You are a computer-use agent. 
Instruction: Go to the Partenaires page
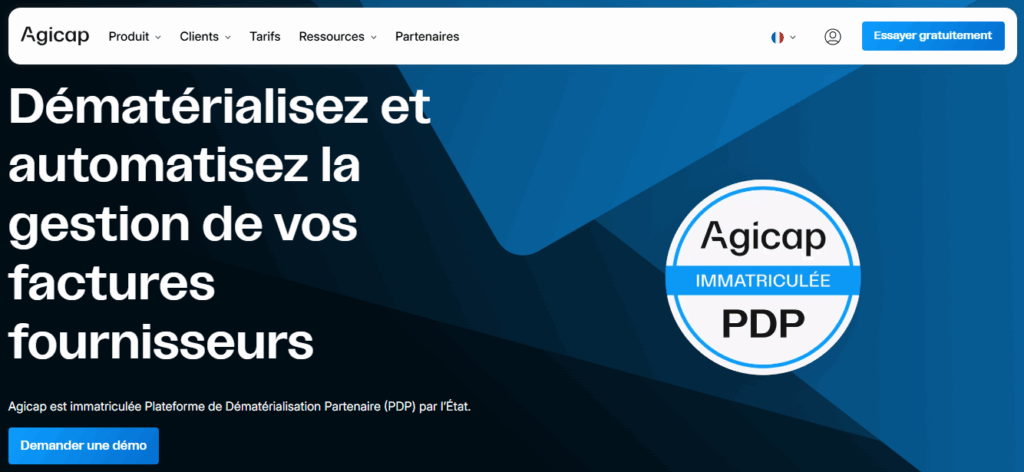pos(427,37)
